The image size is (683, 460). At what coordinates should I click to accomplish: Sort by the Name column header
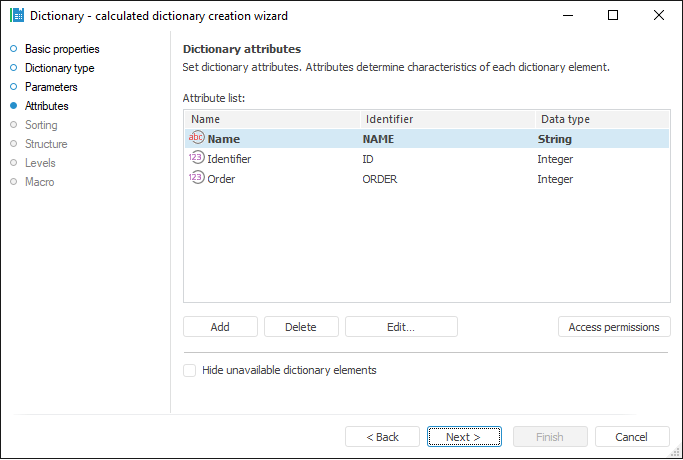tap(270, 119)
